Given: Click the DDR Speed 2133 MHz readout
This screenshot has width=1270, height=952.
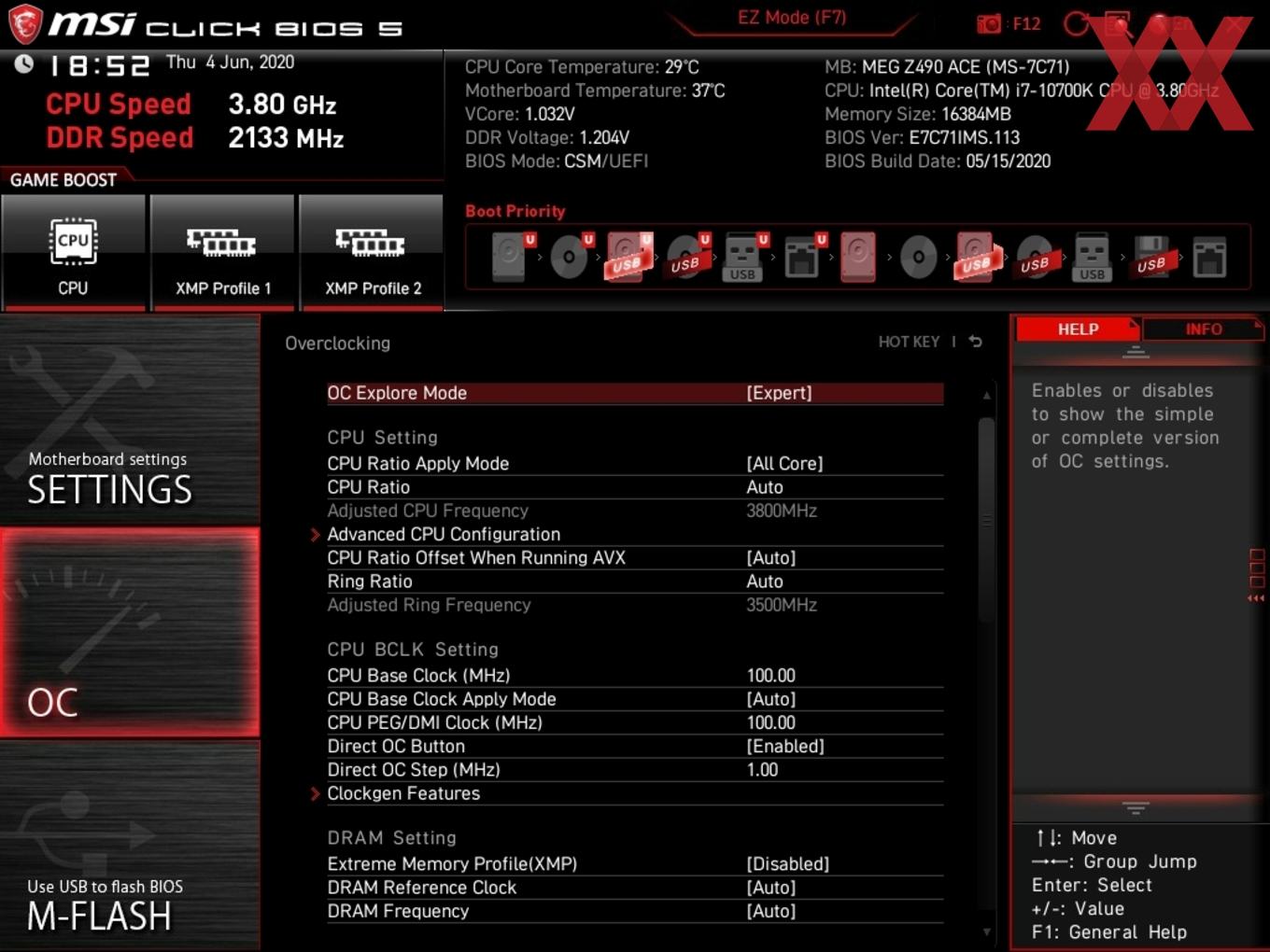Looking at the screenshot, I should [x=195, y=138].
